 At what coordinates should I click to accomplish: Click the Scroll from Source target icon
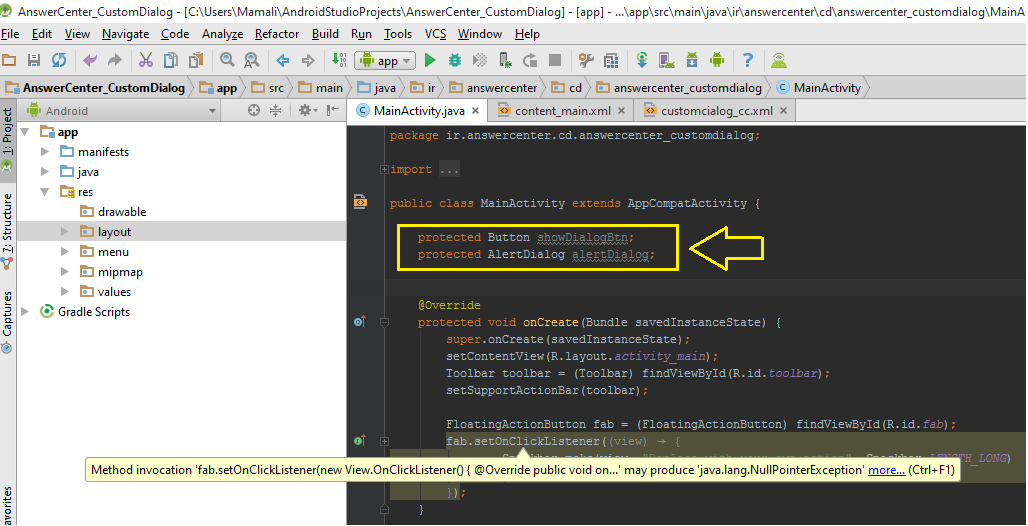tap(254, 111)
